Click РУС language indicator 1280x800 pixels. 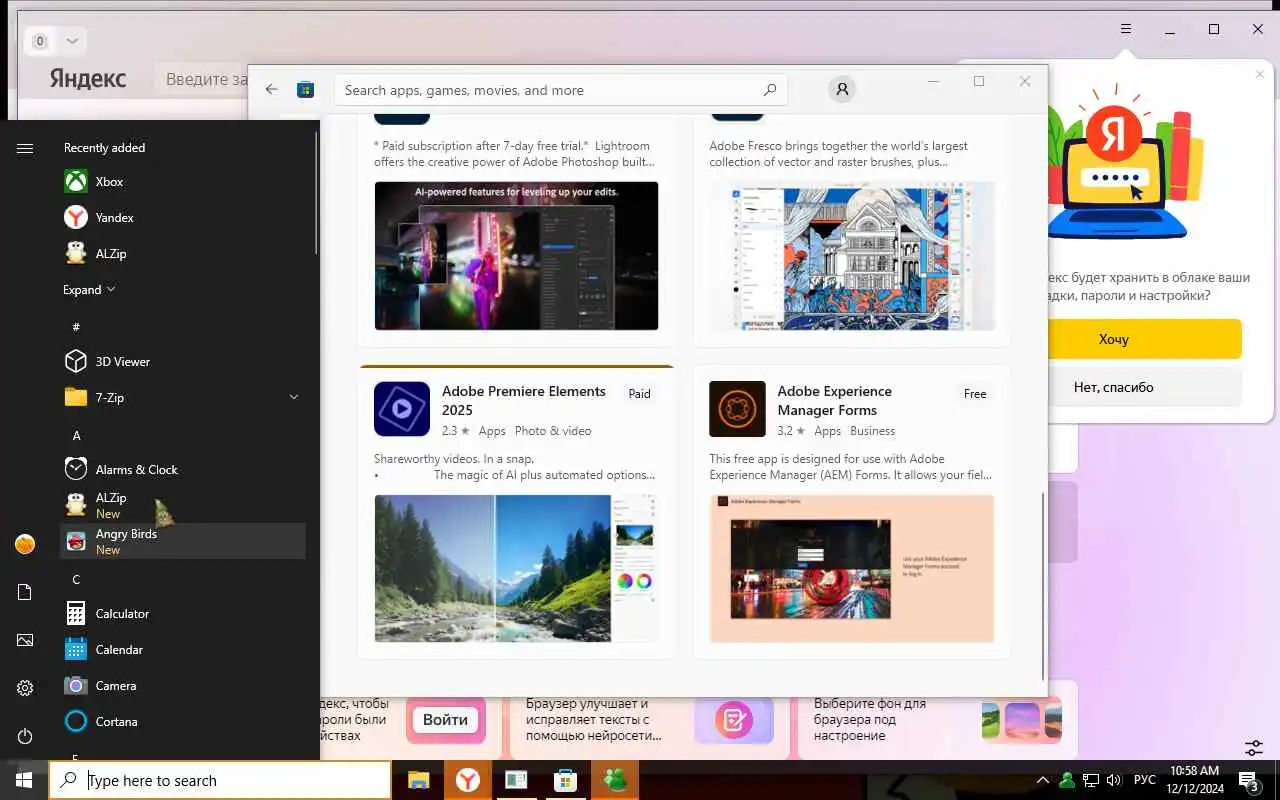tap(1145, 780)
